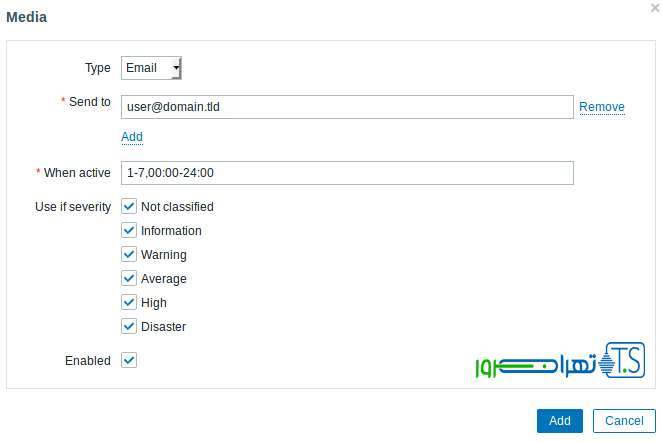Image resolution: width=662 pixels, height=442 pixels.
Task: Click the T.S logo icon
Action: pos(626,359)
